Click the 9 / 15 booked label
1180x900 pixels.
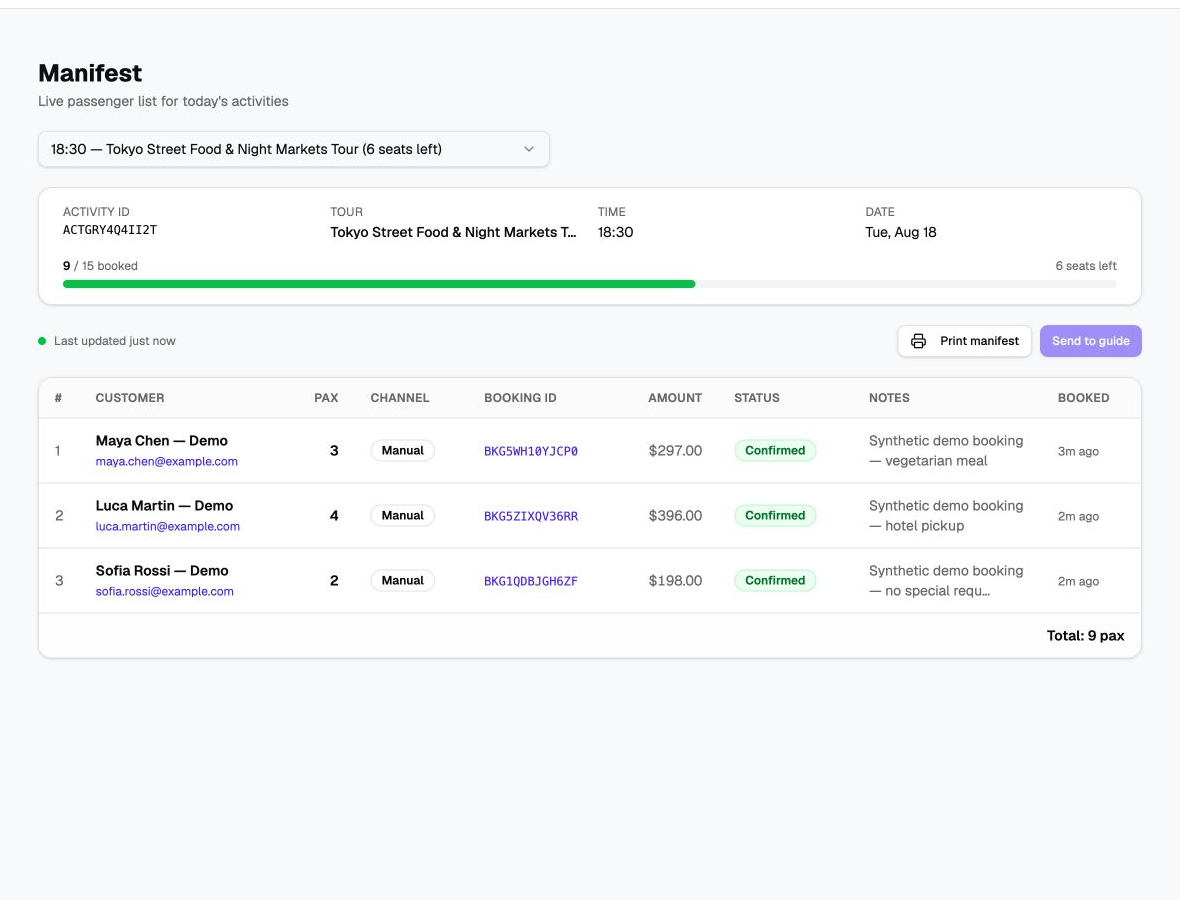100,266
